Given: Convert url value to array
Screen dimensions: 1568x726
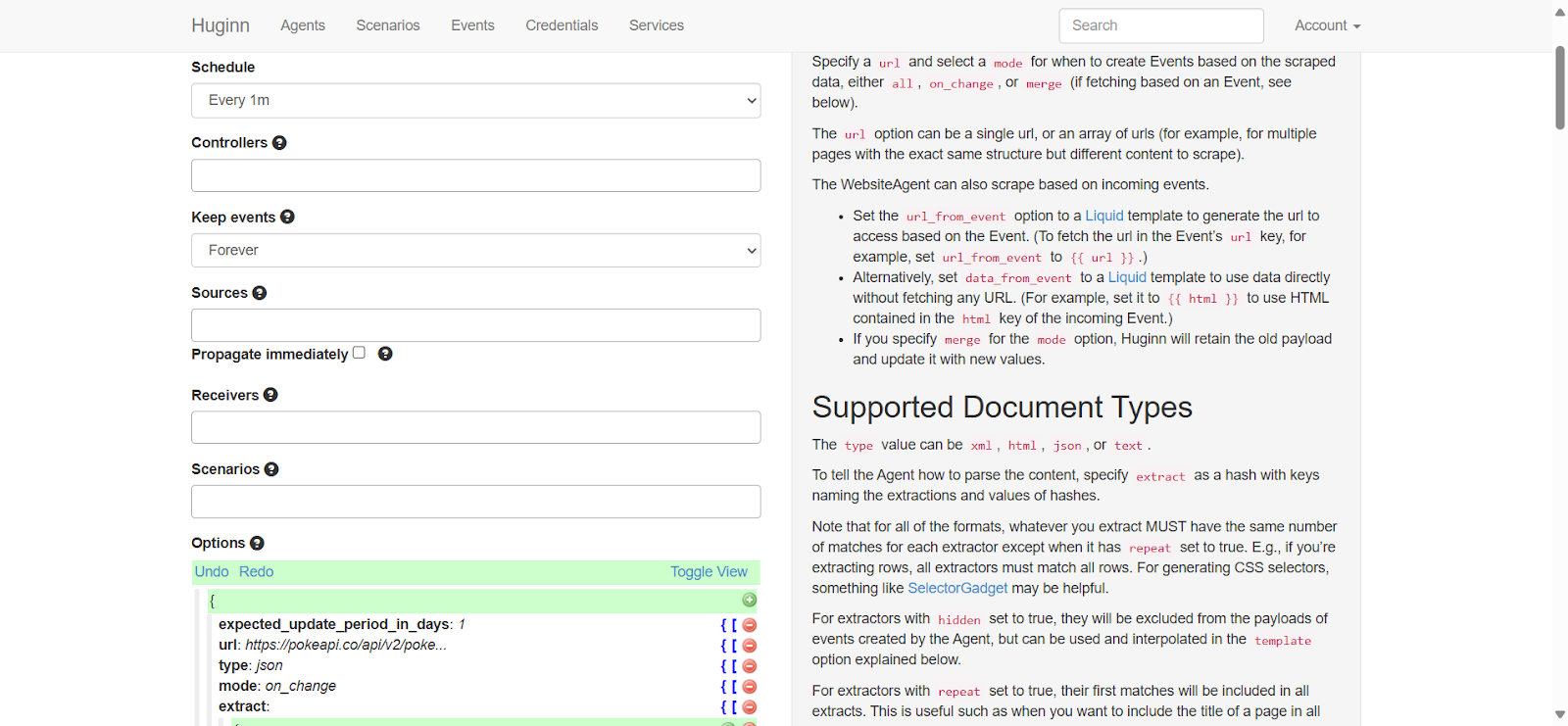Looking at the screenshot, I should [734, 646].
